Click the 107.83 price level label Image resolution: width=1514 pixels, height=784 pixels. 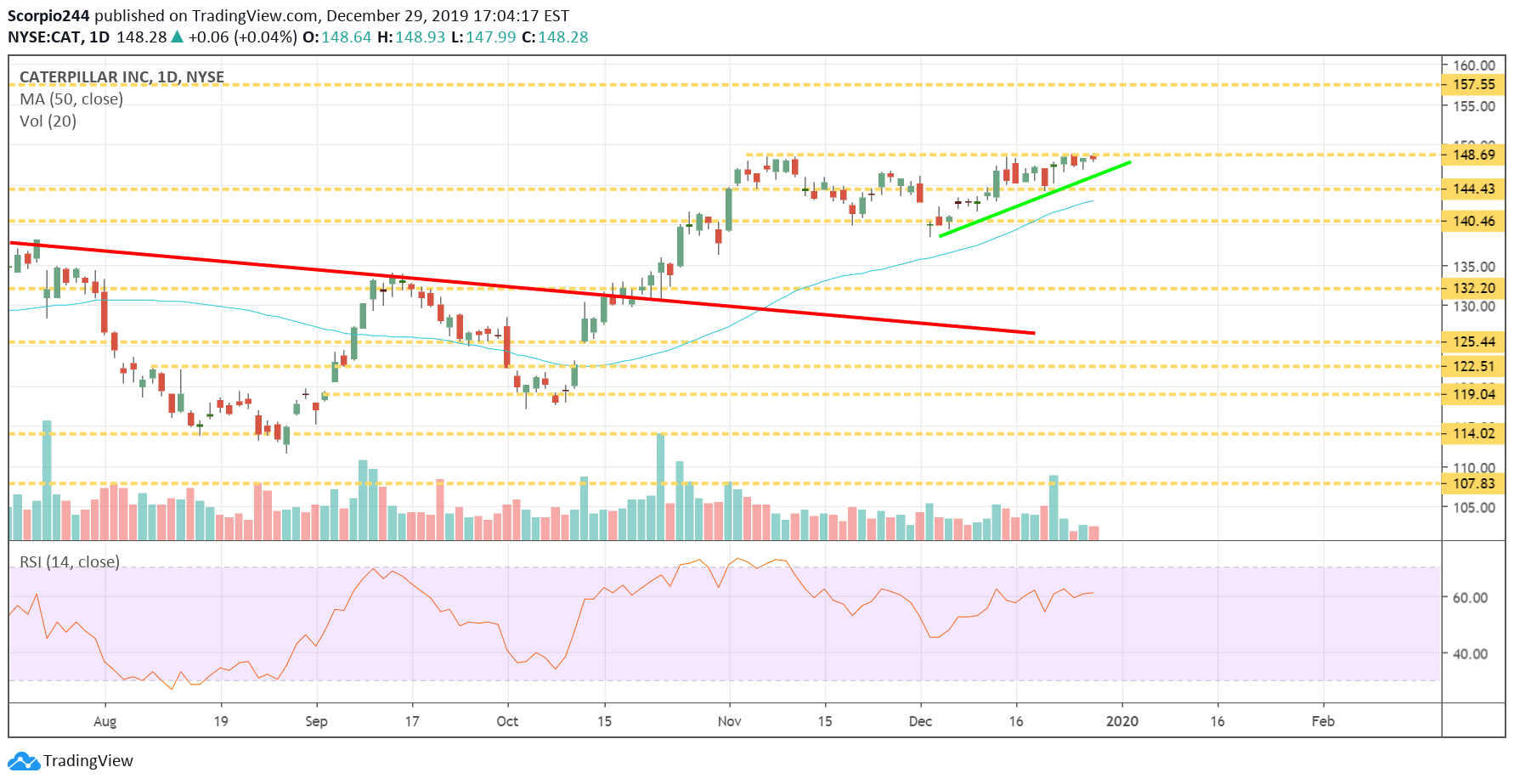(1474, 484)
